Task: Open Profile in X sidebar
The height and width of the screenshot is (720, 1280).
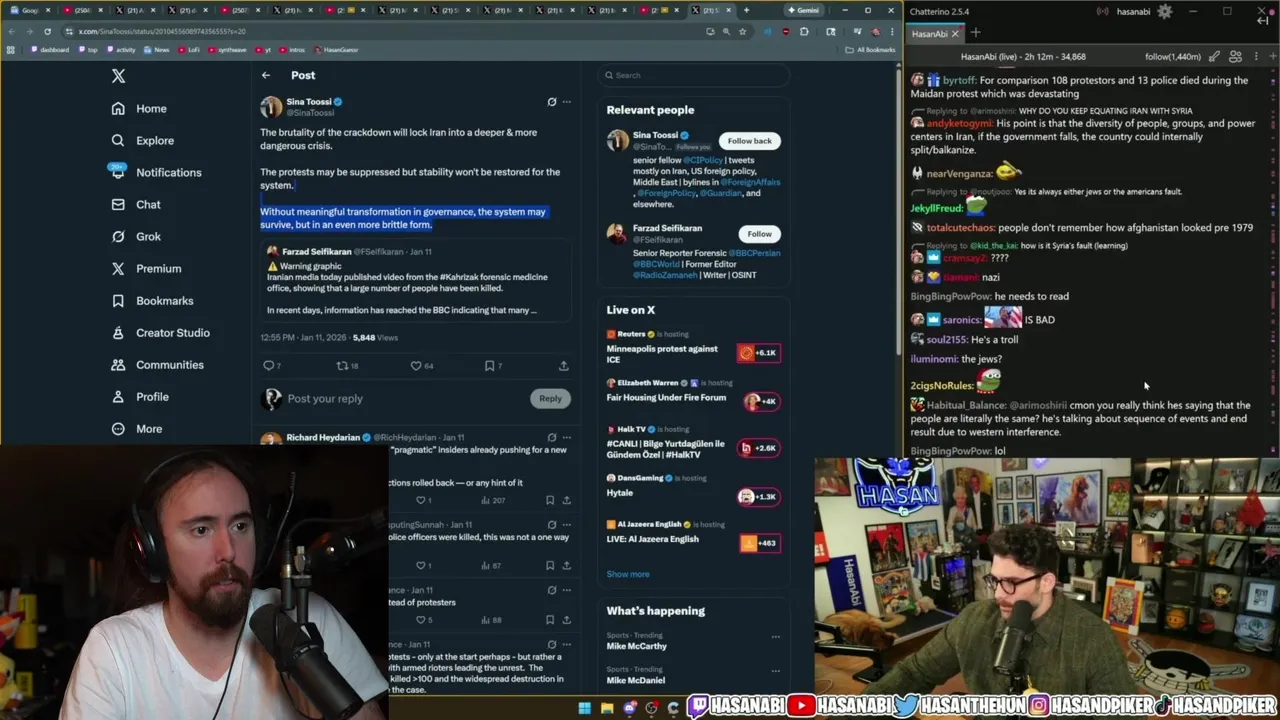Action: click(x=140, y=396)
